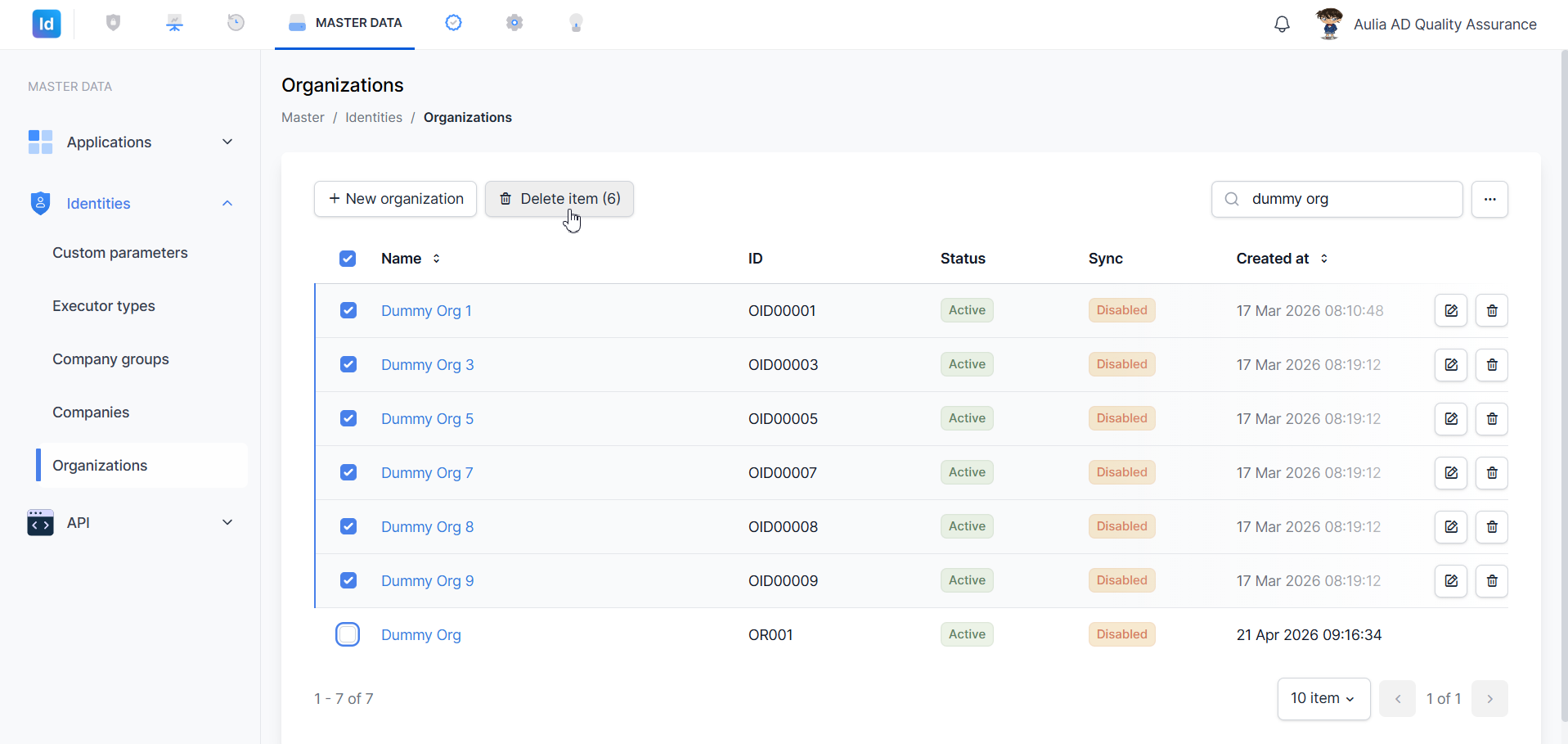1568x744 pixels.
Task: Open the Dummy Org 9 link
Action: [427, 581]
